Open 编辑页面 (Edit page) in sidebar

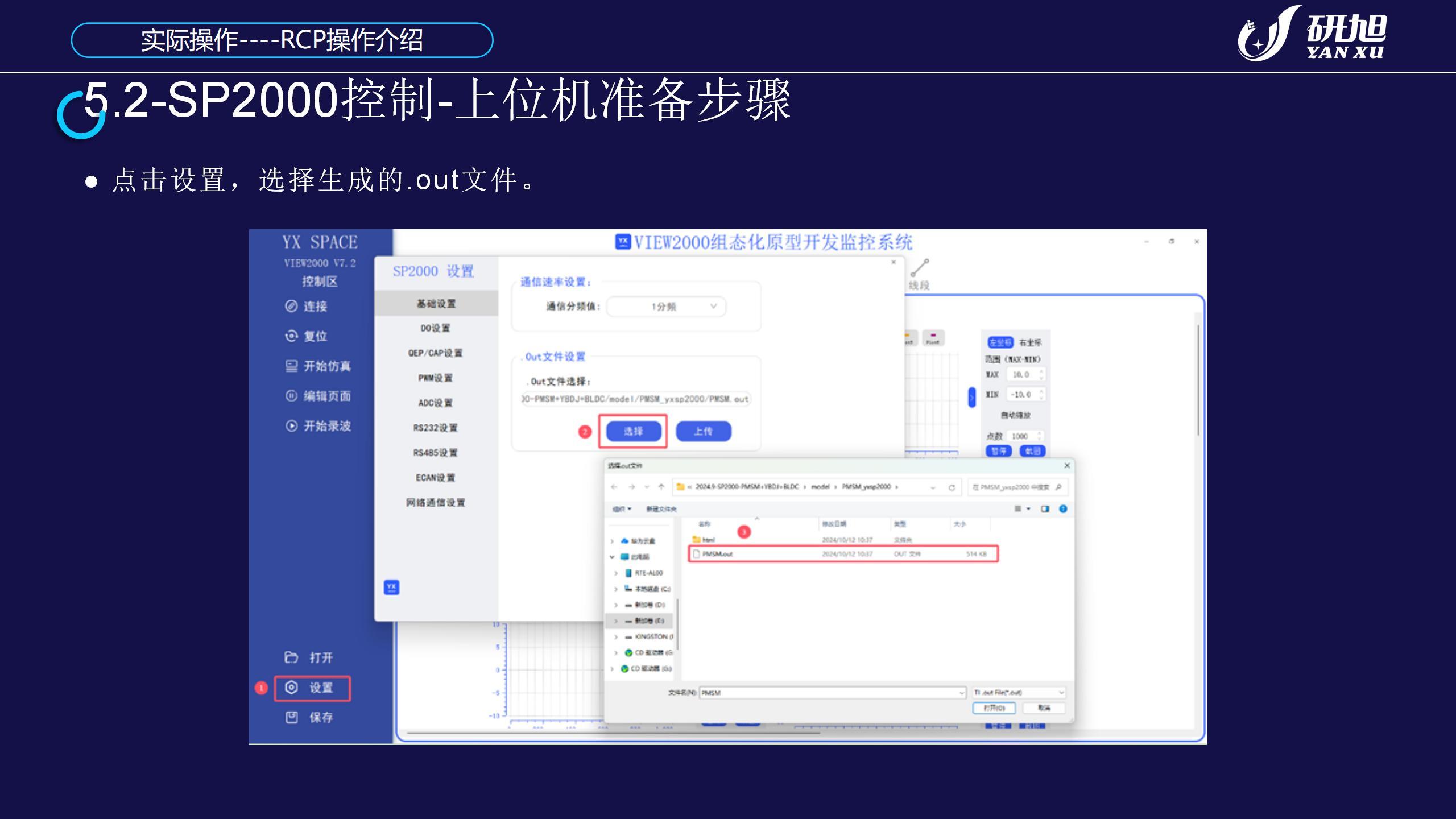pos(318,396)
